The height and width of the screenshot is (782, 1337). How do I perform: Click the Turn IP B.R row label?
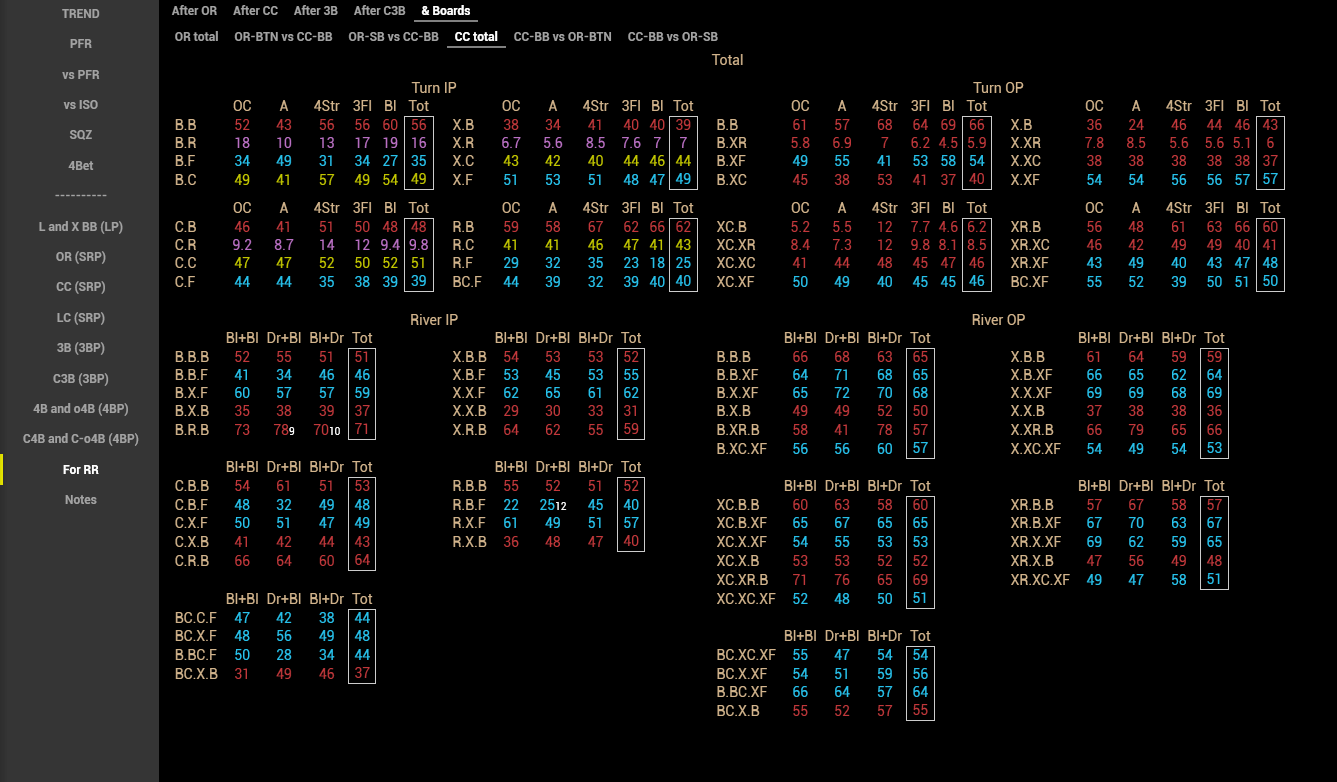pyautogui.click(x=186, y=144)
